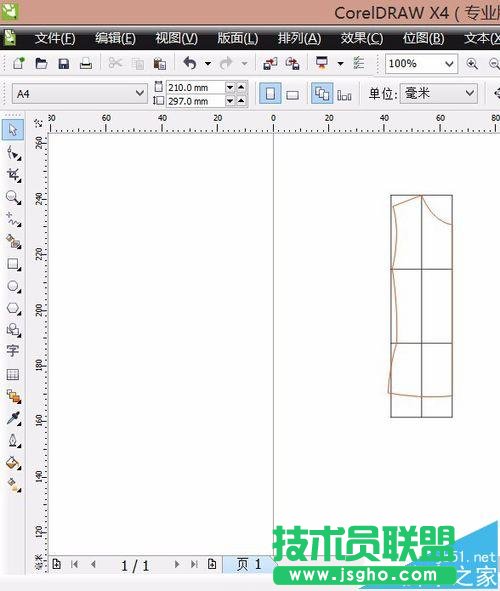
Task: Save the document
Action: click(64, 63)
